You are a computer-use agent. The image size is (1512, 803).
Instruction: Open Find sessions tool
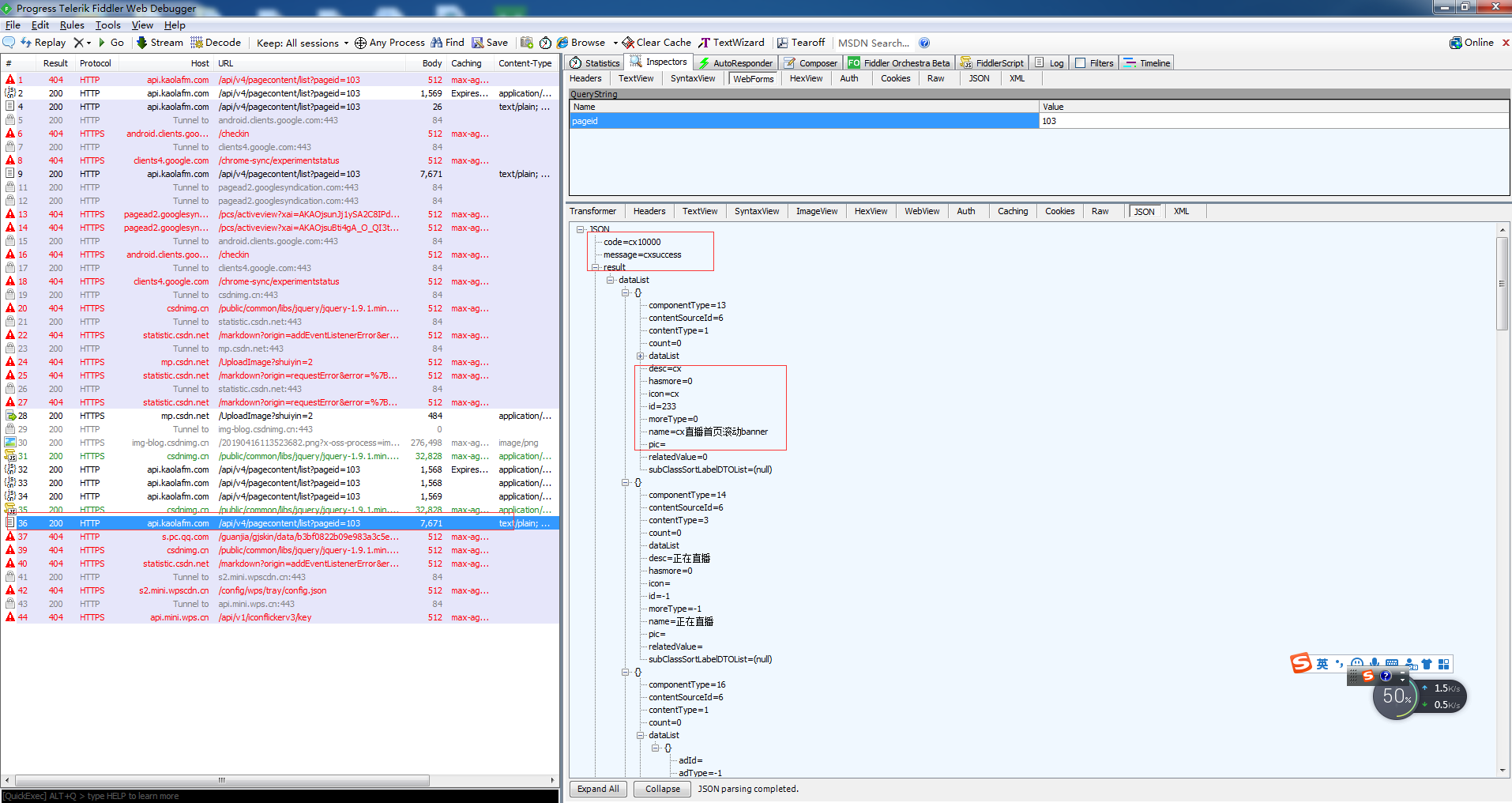447,43
